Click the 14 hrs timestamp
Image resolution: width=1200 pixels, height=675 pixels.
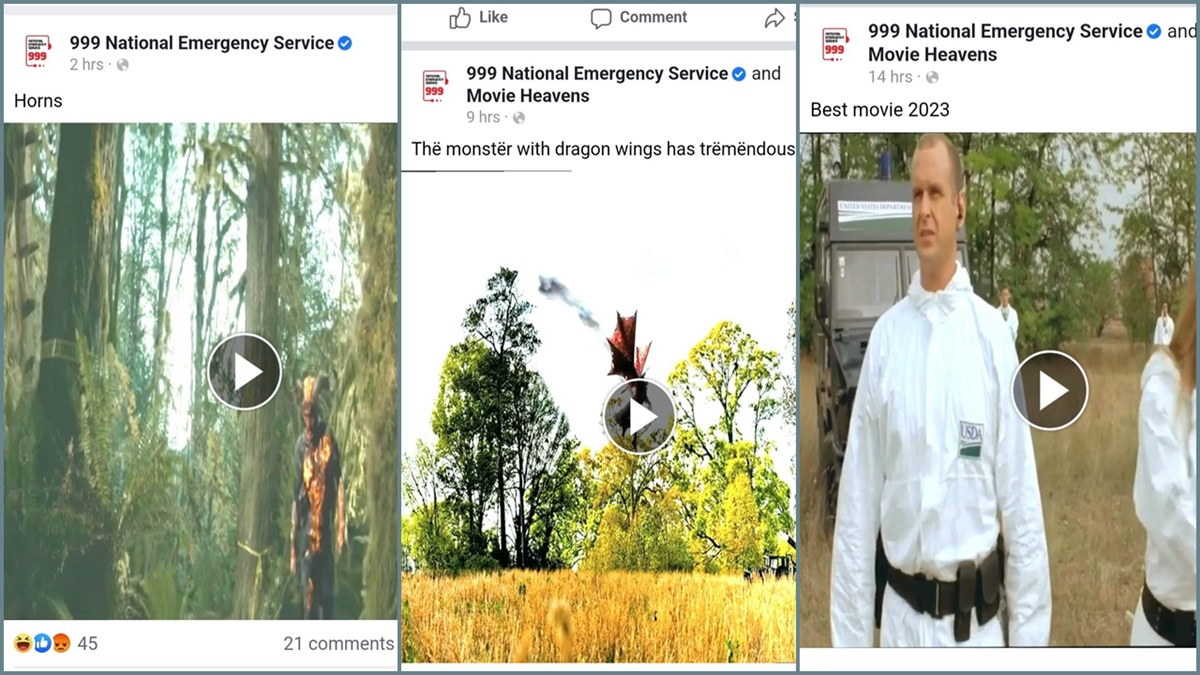click(890, 77)
